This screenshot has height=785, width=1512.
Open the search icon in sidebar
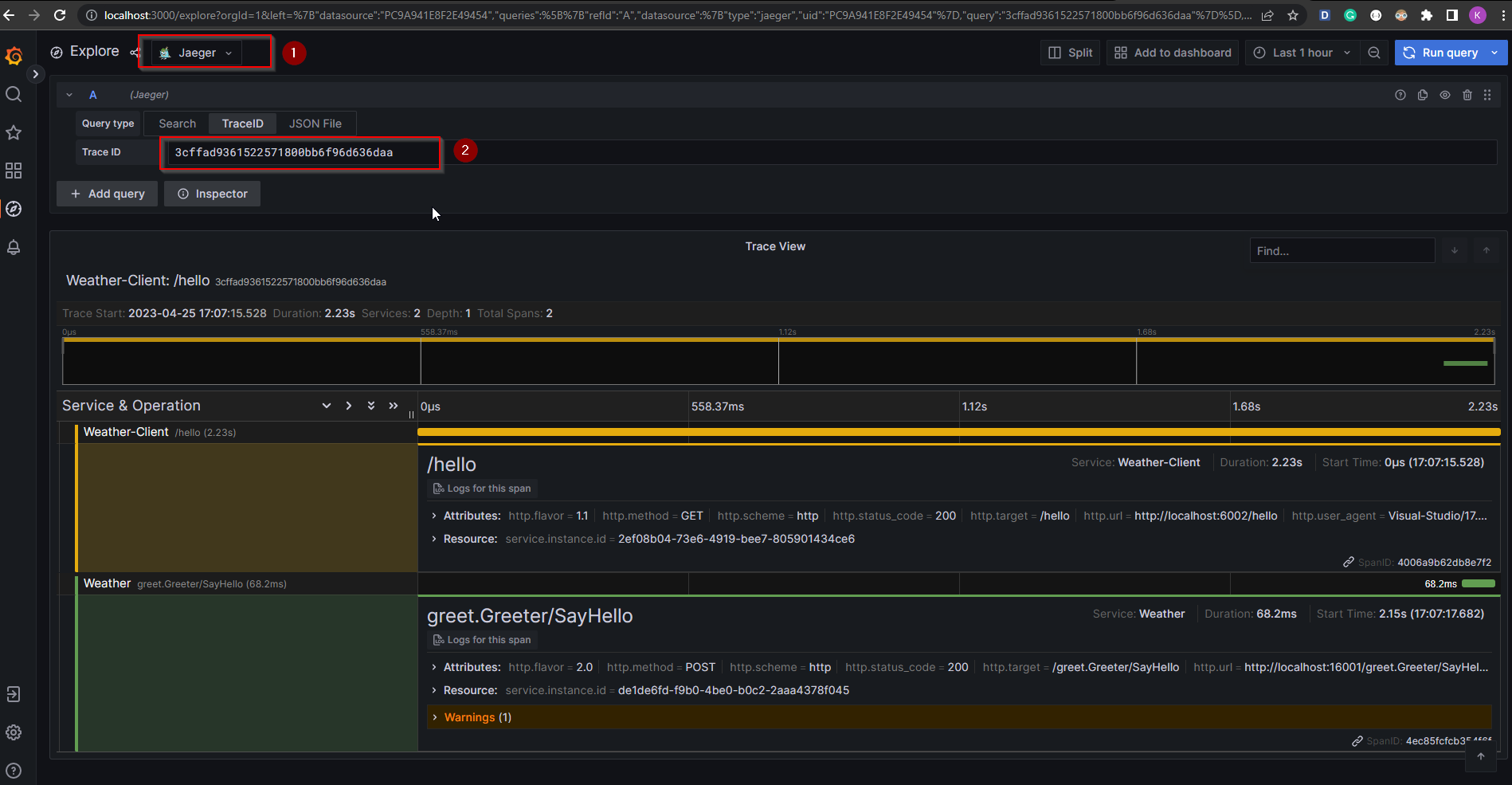pyautogui.click(x=14, y=94)
